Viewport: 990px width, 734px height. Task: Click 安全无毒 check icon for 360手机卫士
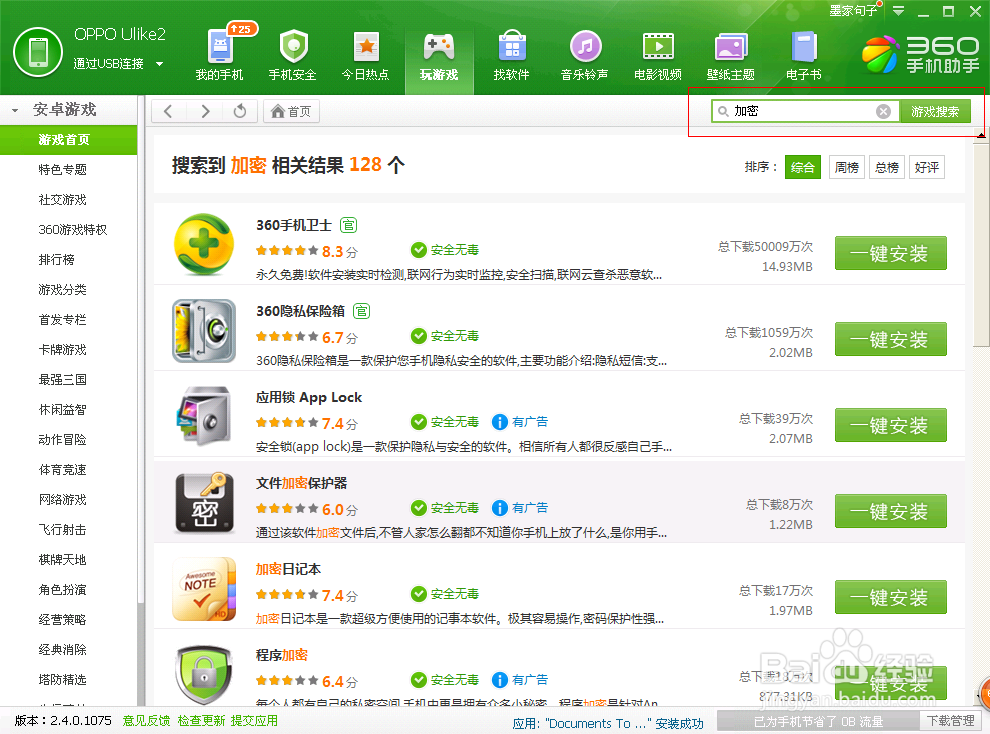418,250
